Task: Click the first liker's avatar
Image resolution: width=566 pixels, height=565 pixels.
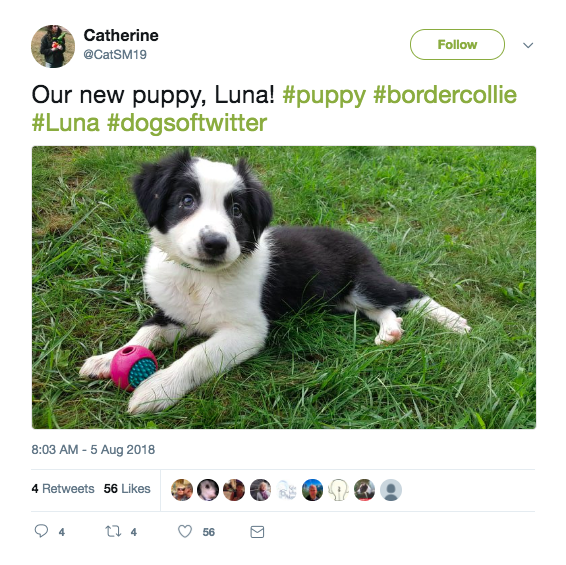Action: coord(182,490)
